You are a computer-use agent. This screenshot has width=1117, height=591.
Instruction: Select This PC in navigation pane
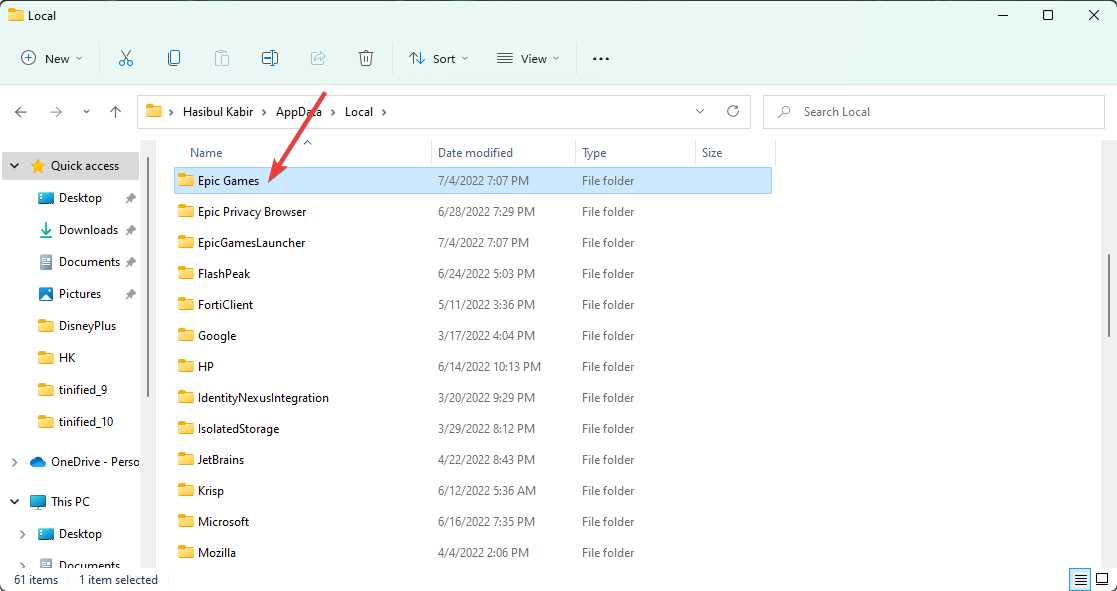(60, 502)
